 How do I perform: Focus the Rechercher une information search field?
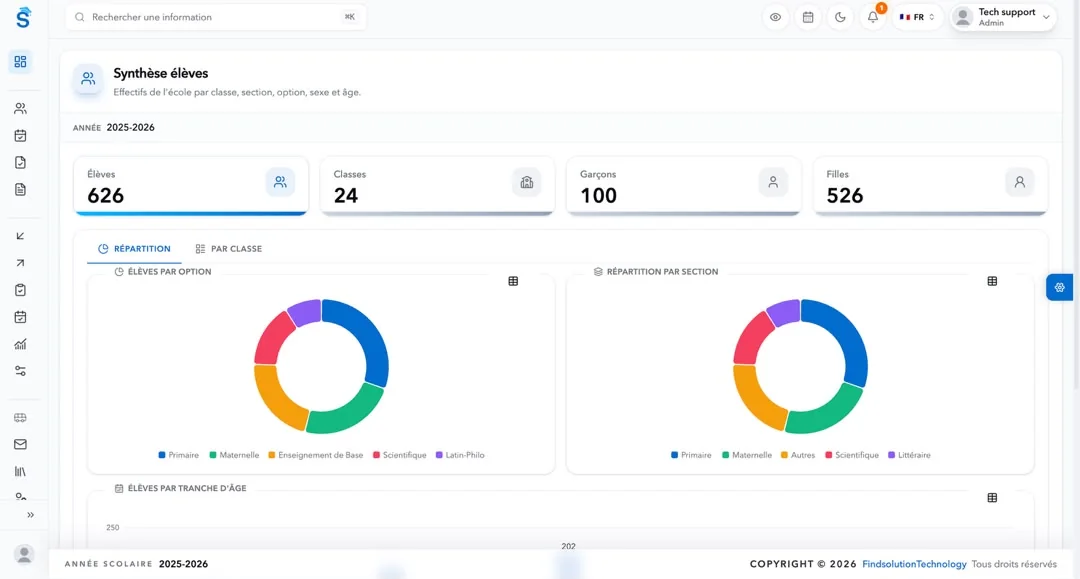[x=216, y=17]
